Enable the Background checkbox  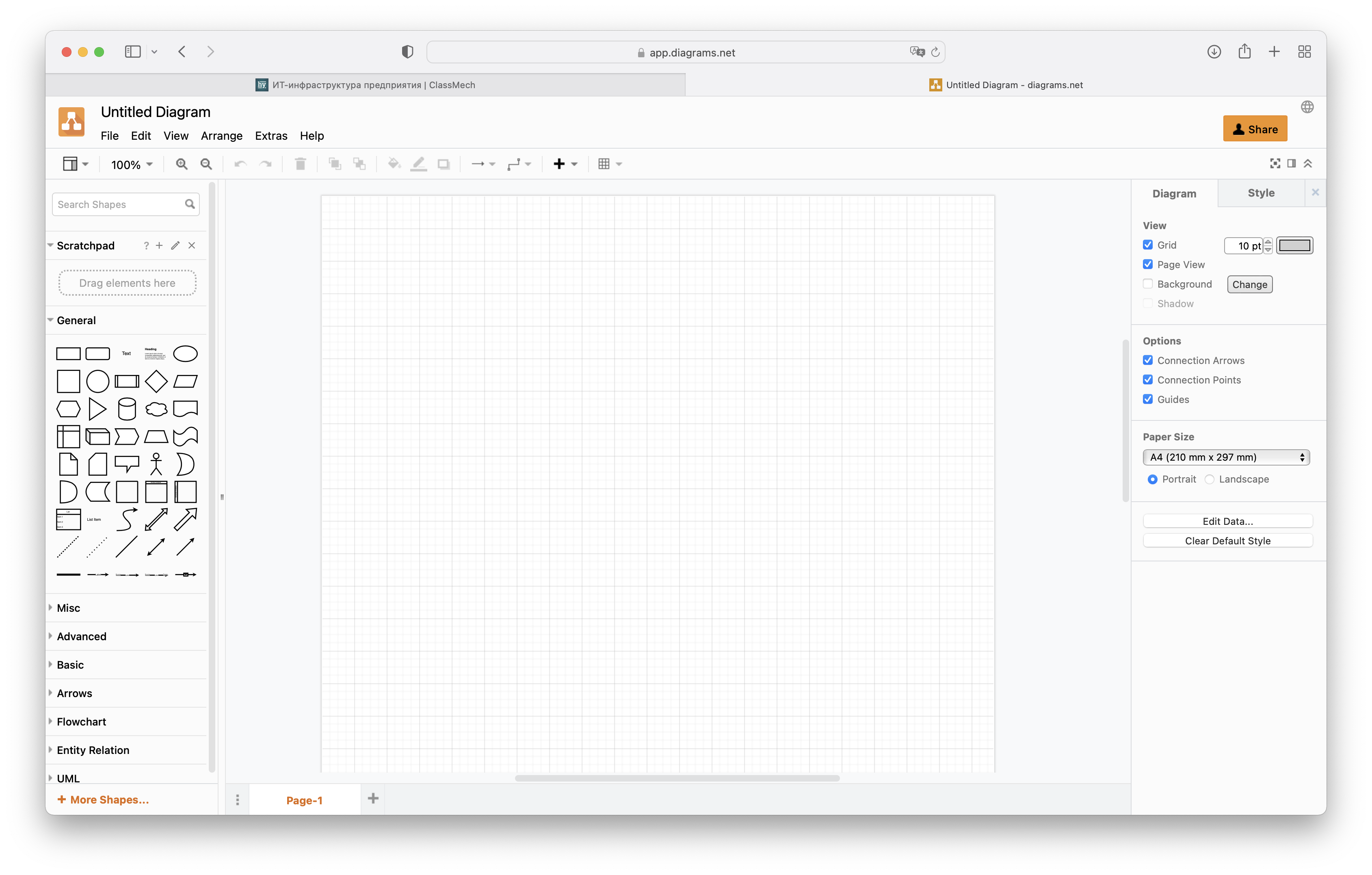pos(1147,284)
